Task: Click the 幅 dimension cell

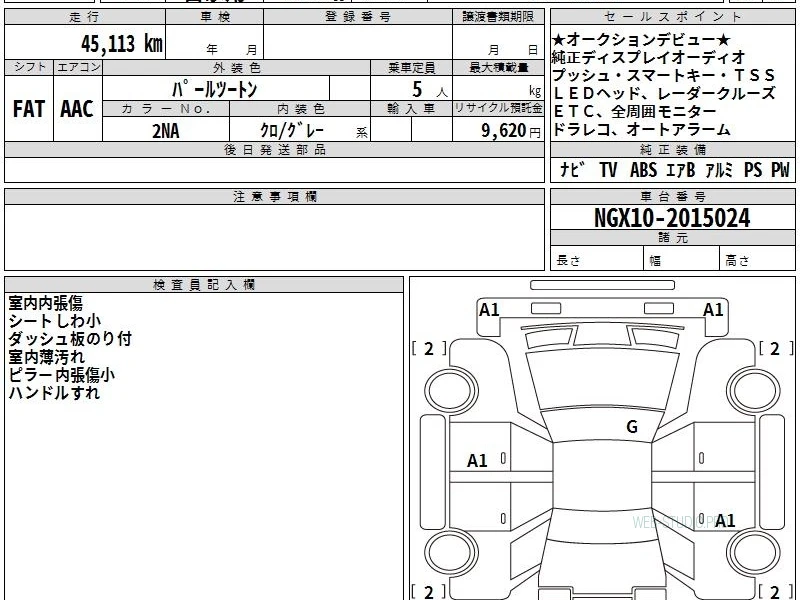Action: (x=682, y=260)
